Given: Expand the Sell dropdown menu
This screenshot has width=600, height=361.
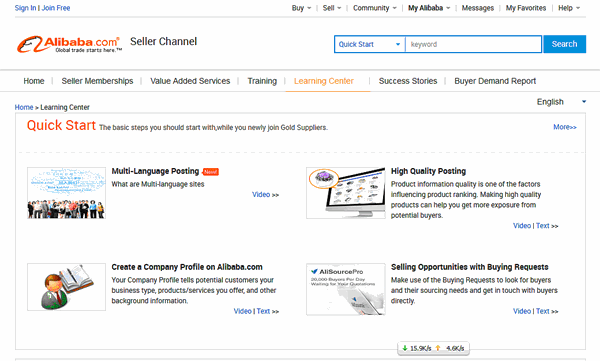Looking at the screenshot, I should [331, 8].
